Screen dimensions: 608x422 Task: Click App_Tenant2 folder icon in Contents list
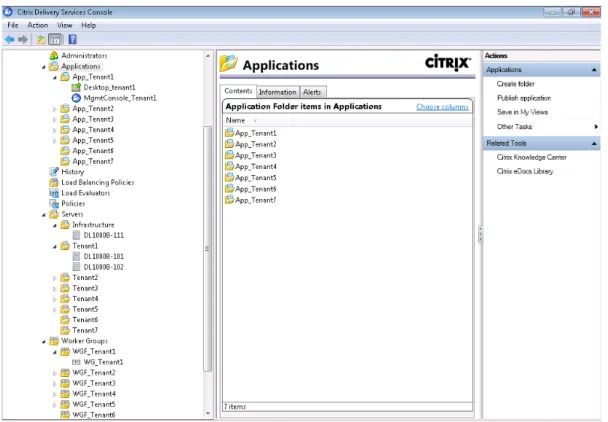click(x=230, y=144)
